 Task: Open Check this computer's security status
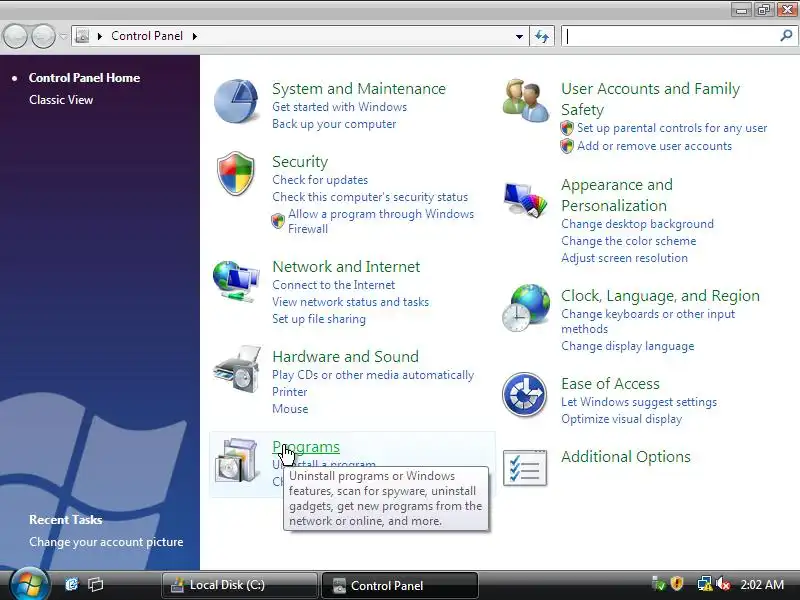point(370,197)
